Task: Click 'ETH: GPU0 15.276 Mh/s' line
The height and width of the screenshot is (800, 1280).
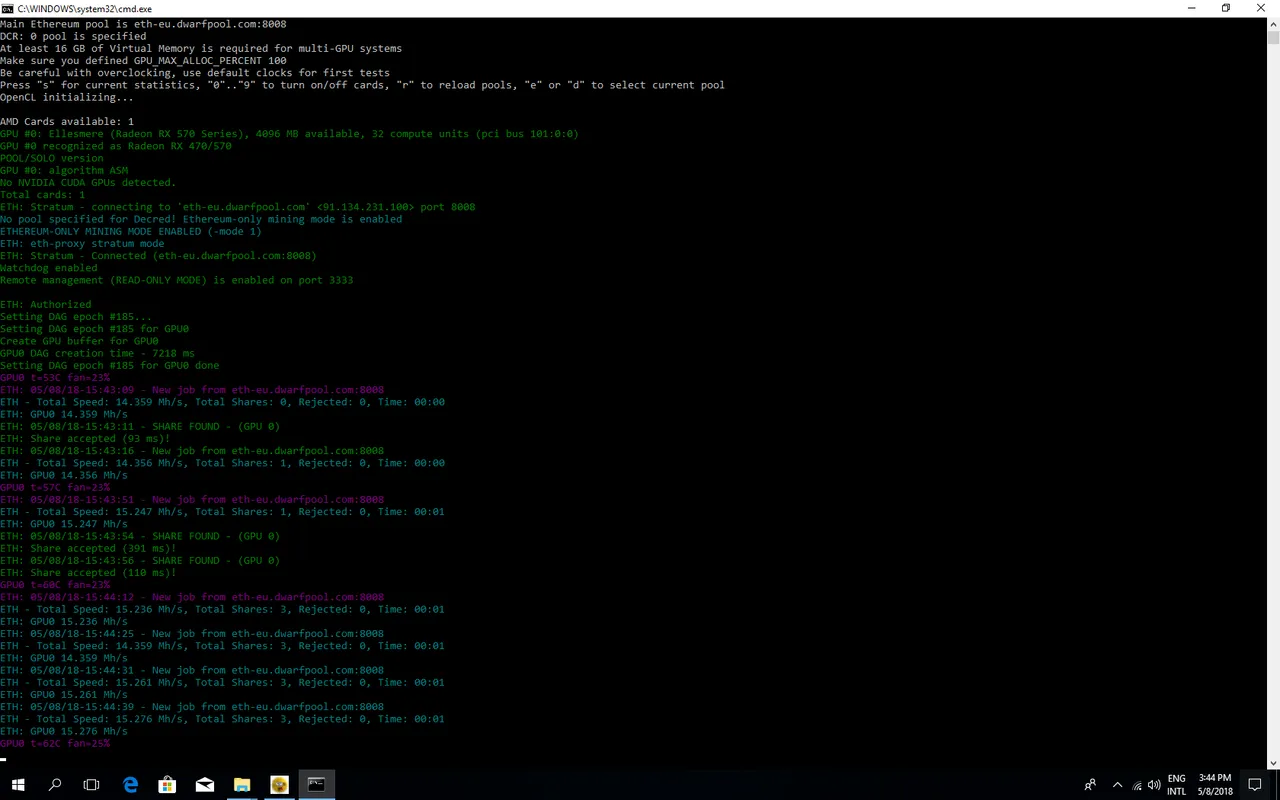Action: (64, 731)
